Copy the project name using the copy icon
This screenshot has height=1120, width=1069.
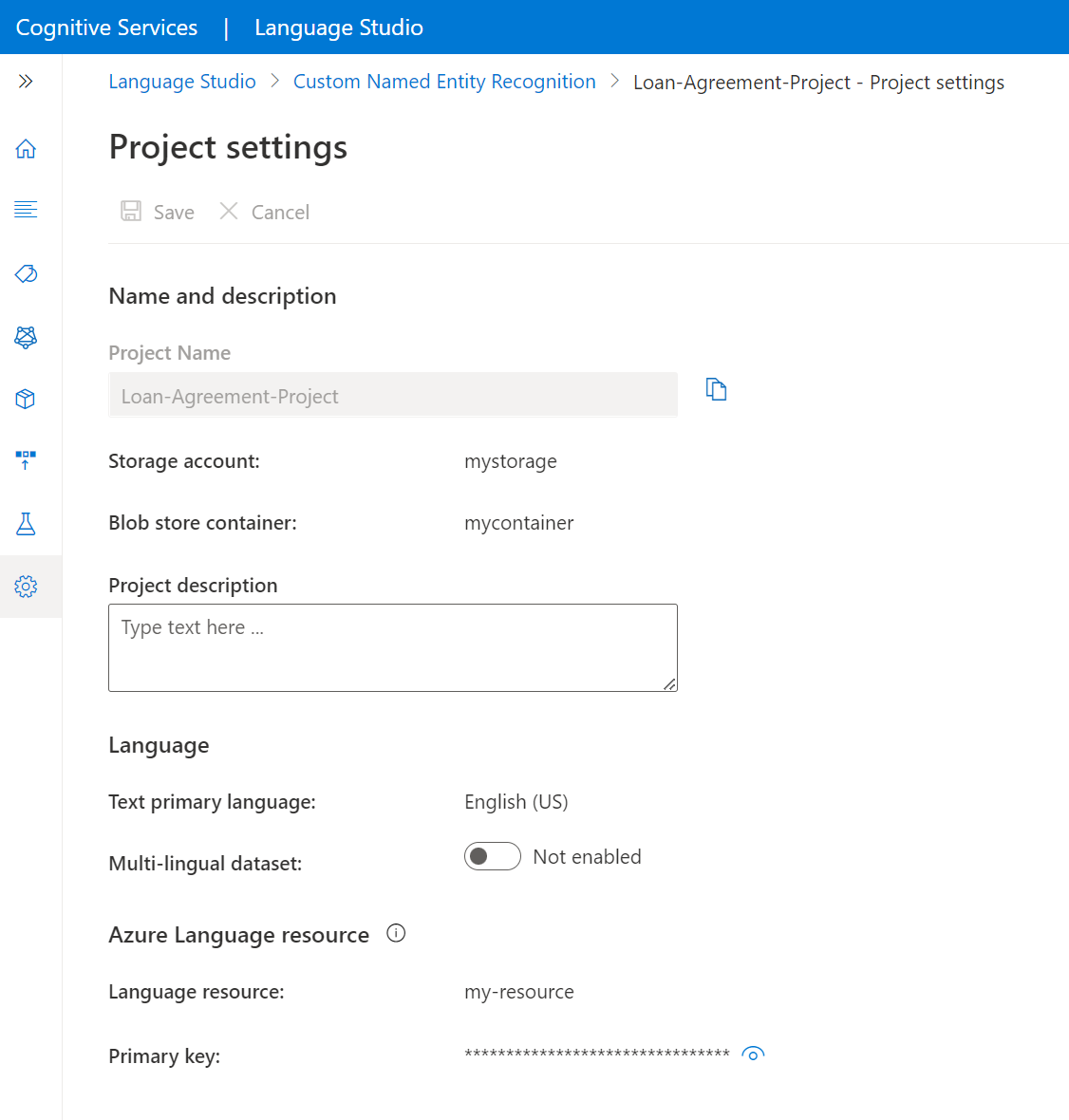pyautogui.click(x=716, y=389)
